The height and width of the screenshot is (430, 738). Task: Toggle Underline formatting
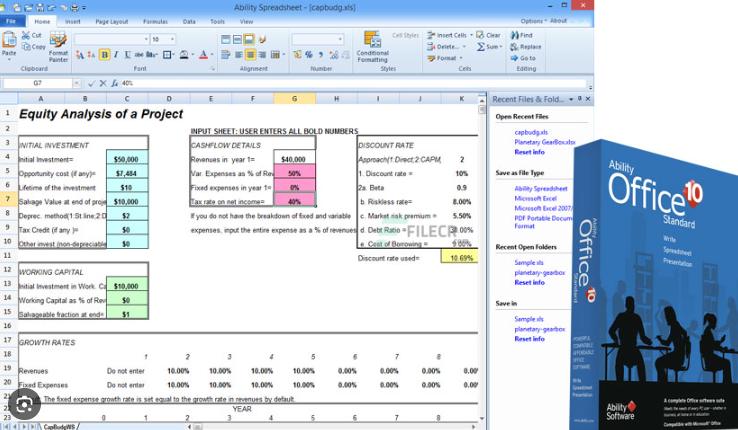click(x=128, y=55)
